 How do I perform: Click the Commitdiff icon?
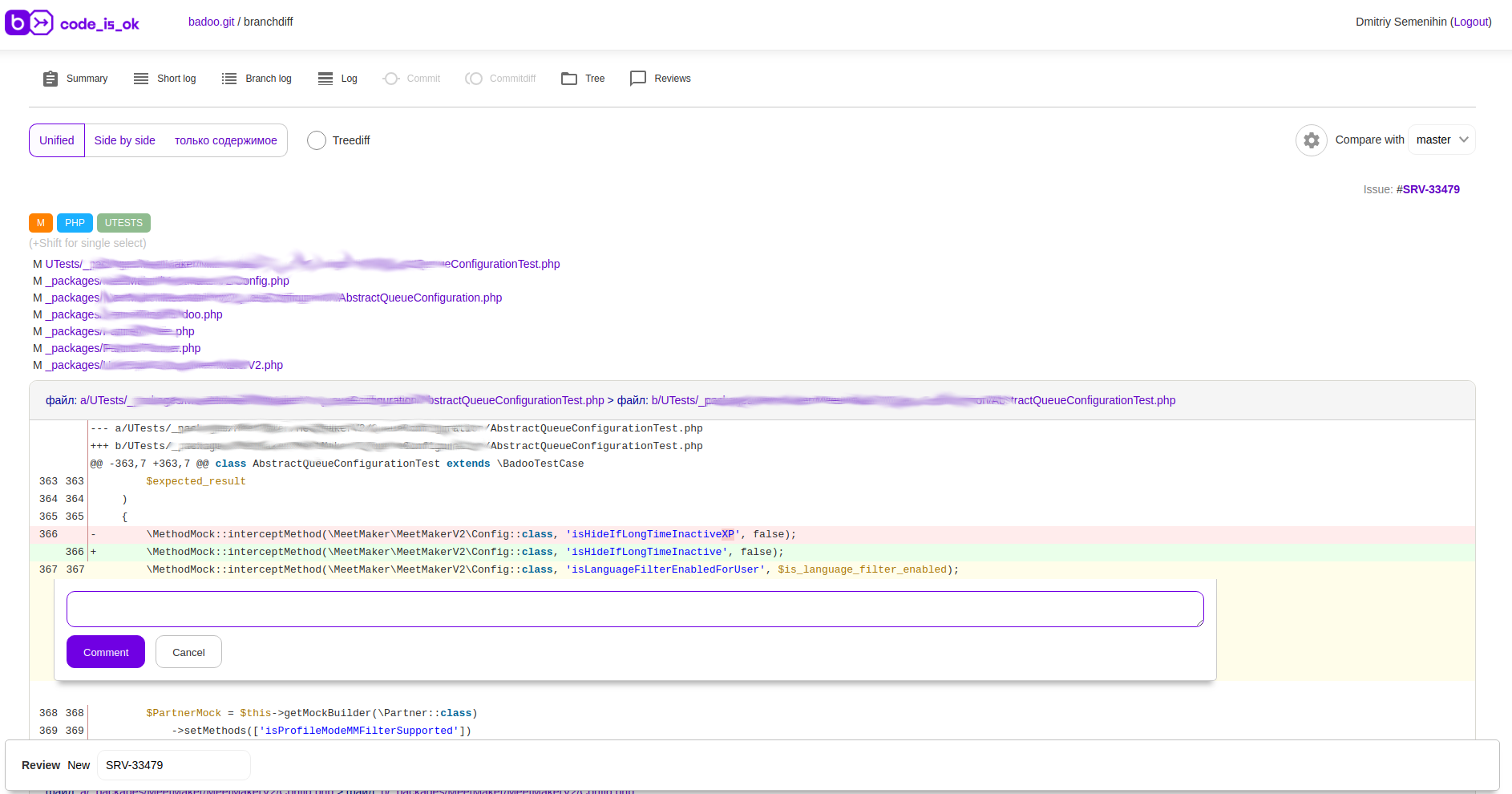coord(474,79)
